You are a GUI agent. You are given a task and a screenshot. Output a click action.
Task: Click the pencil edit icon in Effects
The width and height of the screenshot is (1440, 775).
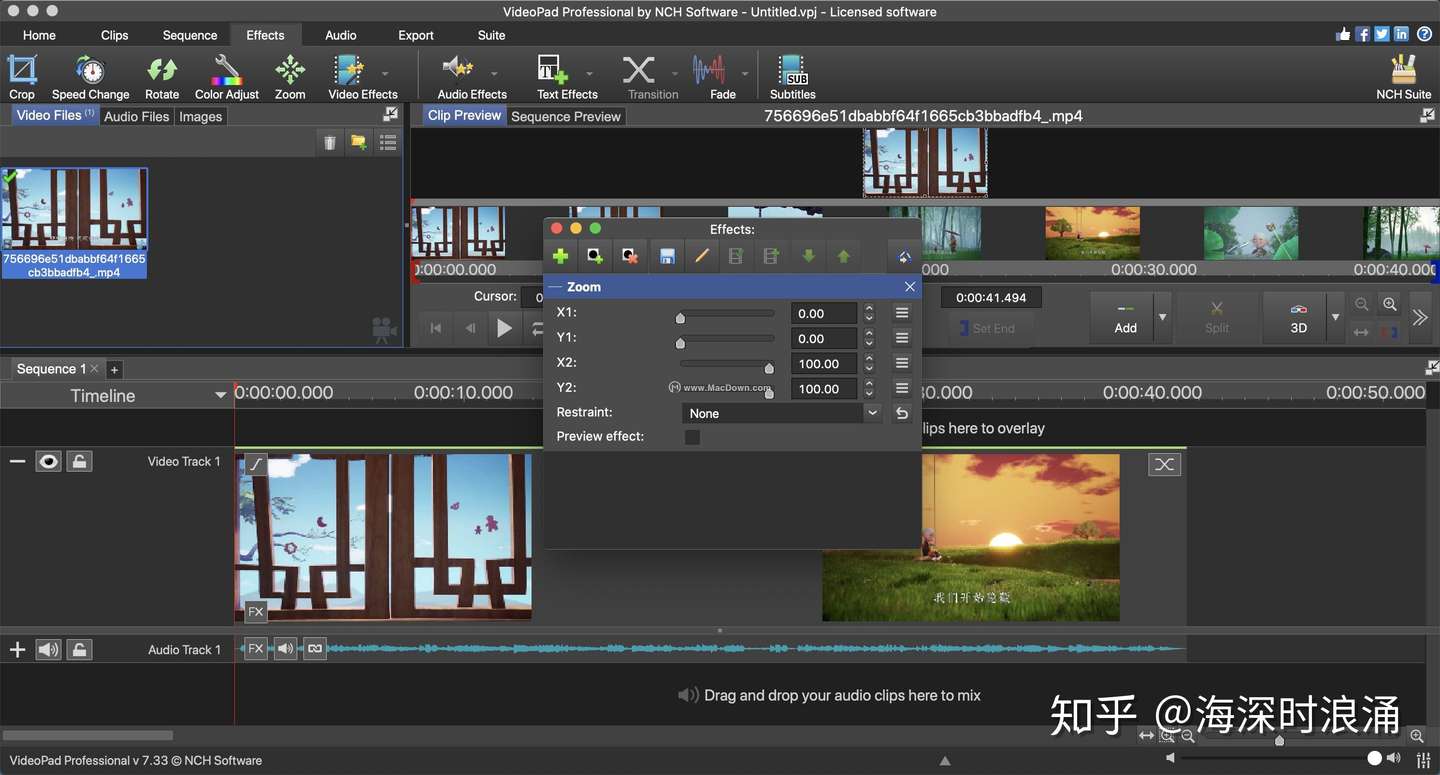tap(702, 257)
